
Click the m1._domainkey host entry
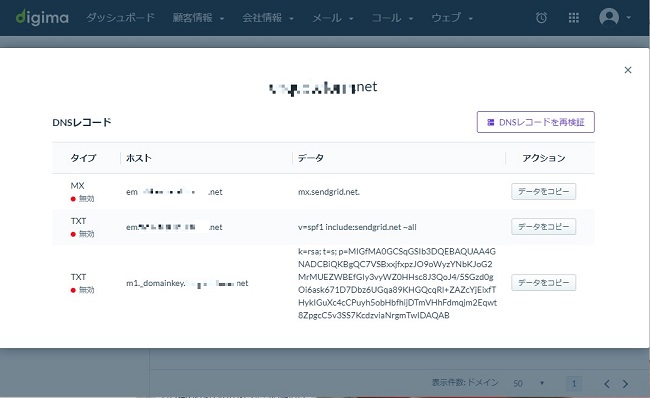(x=187, y=283)
